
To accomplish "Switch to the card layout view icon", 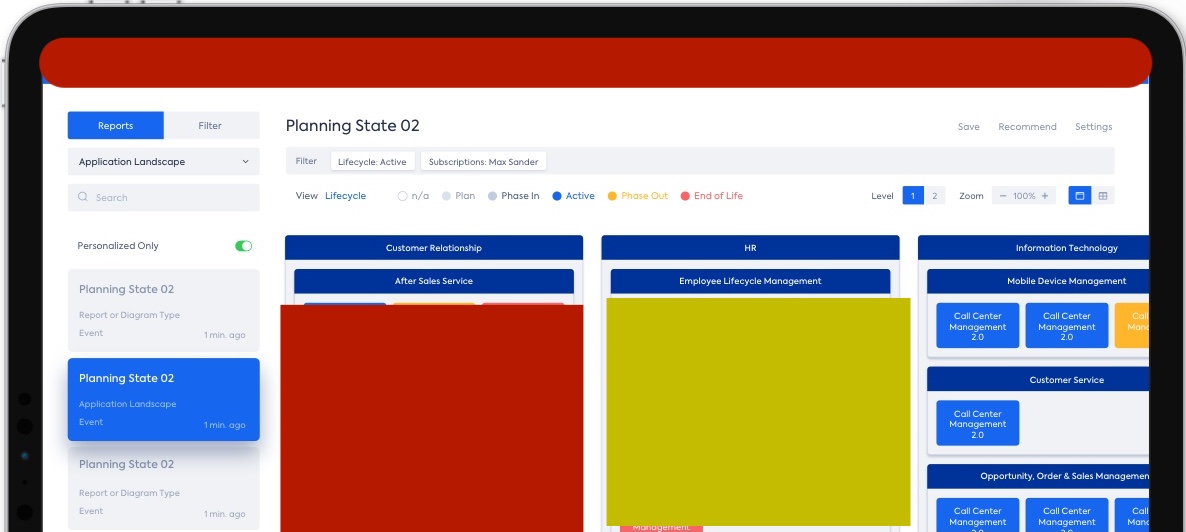I will (x=1079, y=196).
